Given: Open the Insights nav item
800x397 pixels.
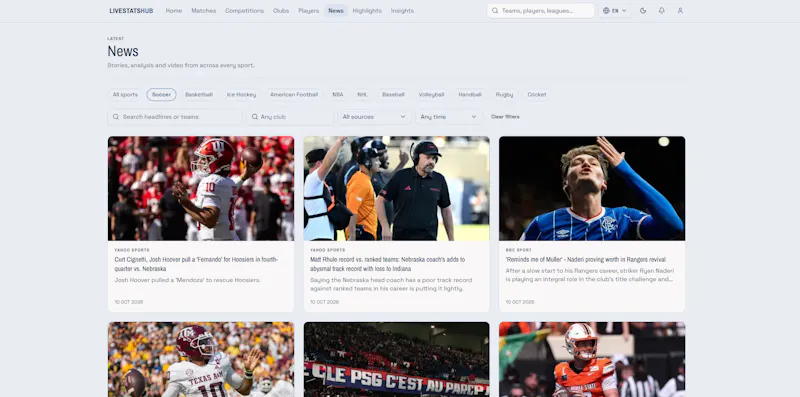Looking at the screenshot, I should [402, 11].
